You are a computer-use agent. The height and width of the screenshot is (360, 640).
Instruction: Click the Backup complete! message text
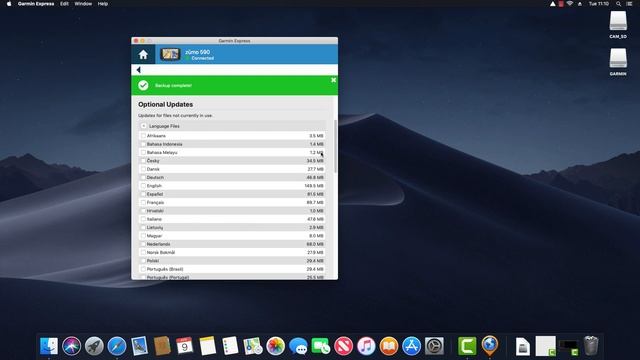pyautogui.click(x=173, y=85)
